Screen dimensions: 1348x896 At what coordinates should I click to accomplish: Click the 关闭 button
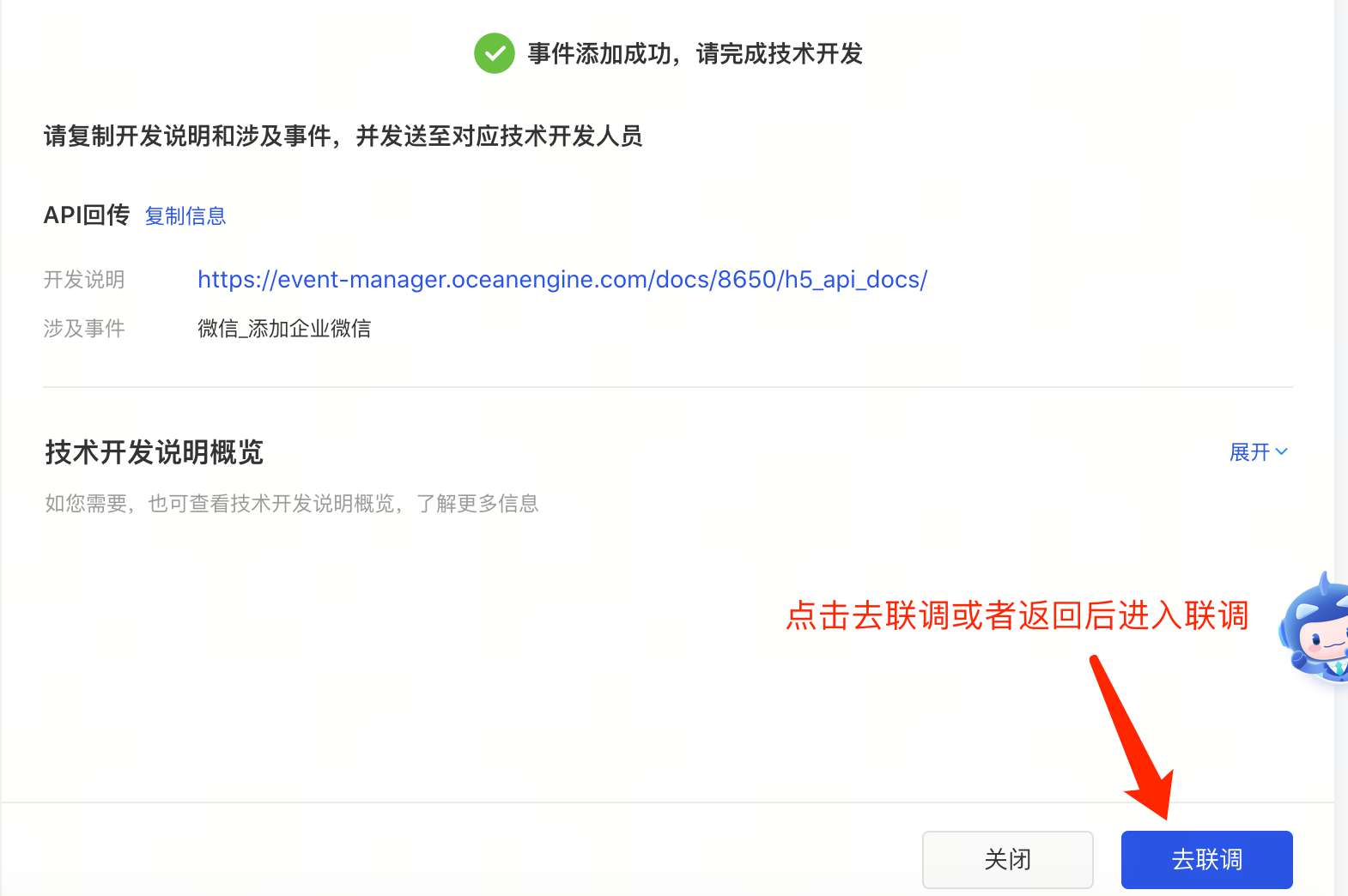(x=1007, y=859)
